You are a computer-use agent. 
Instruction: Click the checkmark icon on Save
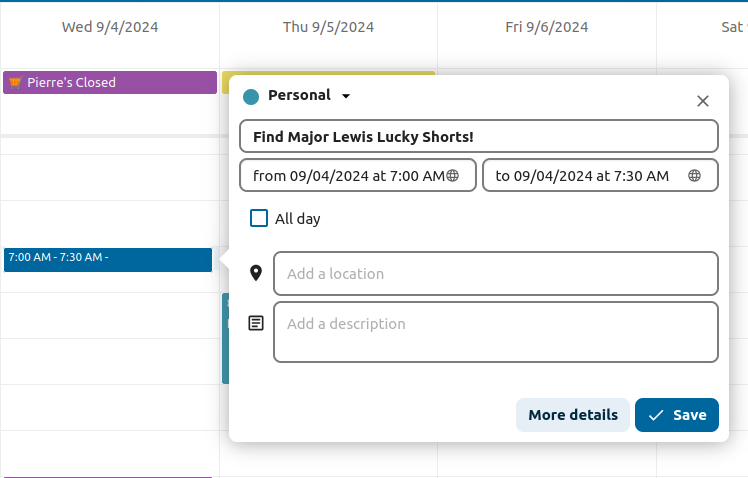[x=656, y=415]
